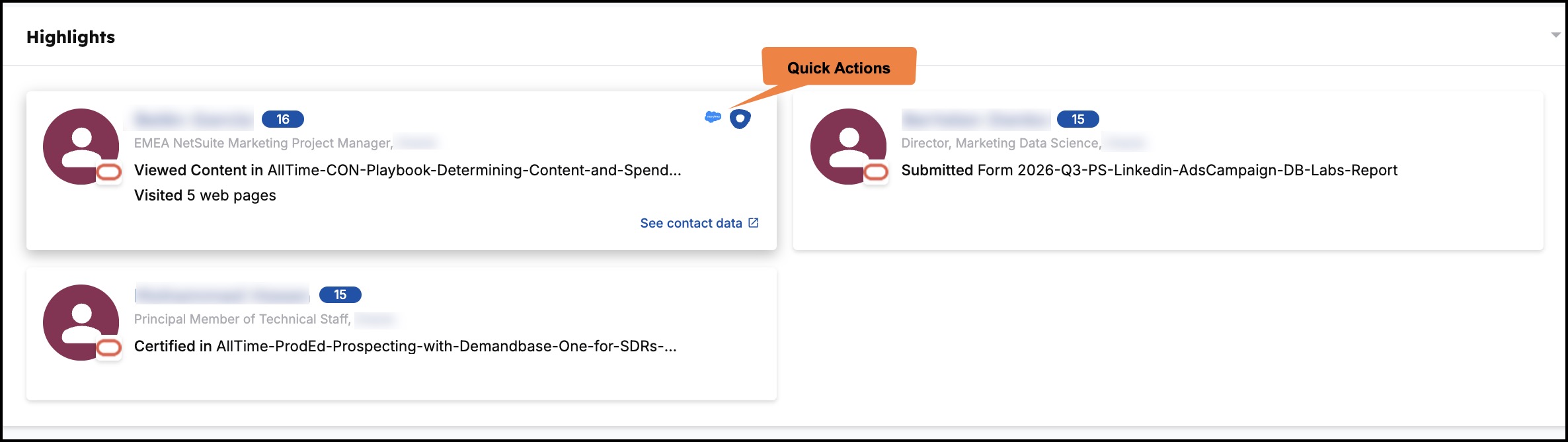Click the See contact data link
The width and height of the screenshot is (1568, 442).
(x=691, y=223)
